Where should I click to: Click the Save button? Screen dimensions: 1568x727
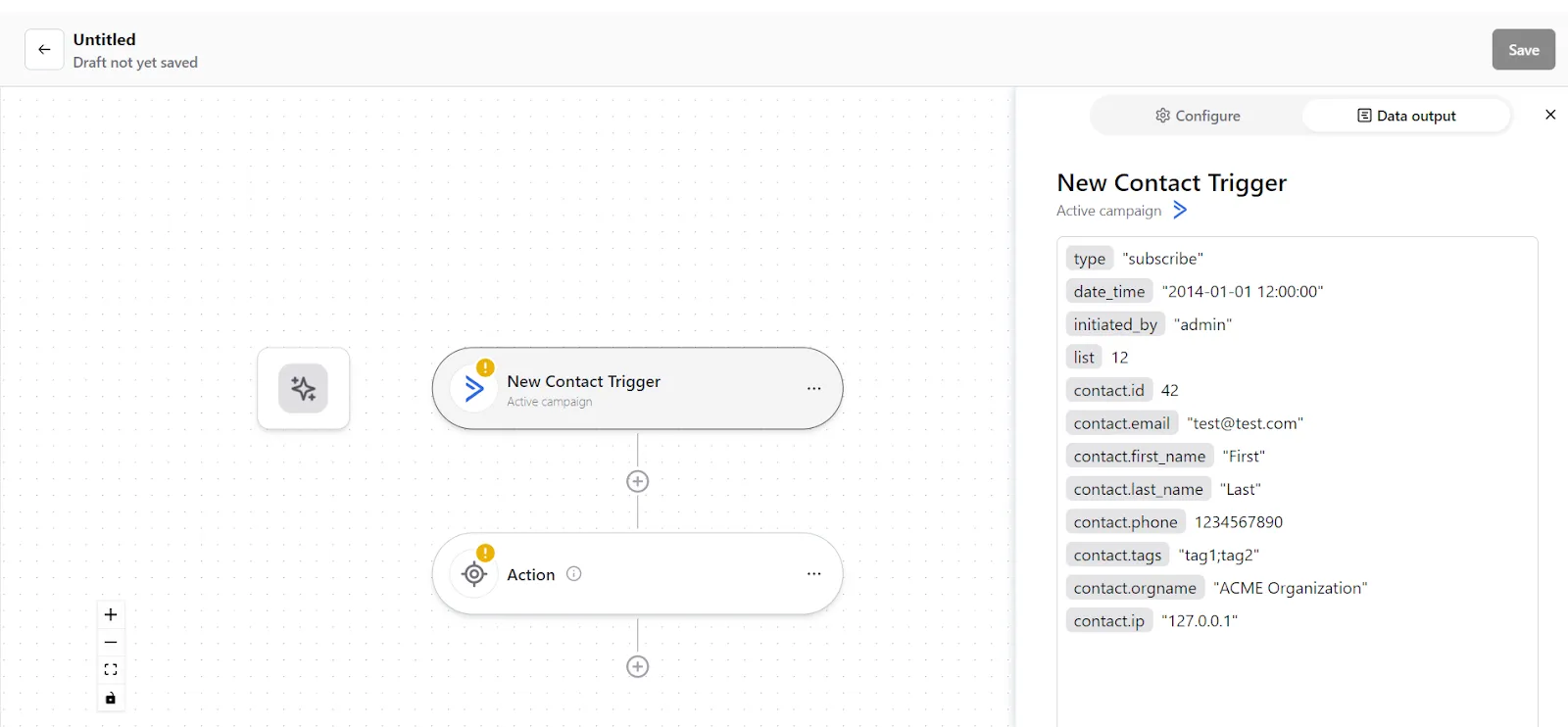click(x=1523, y=49)
